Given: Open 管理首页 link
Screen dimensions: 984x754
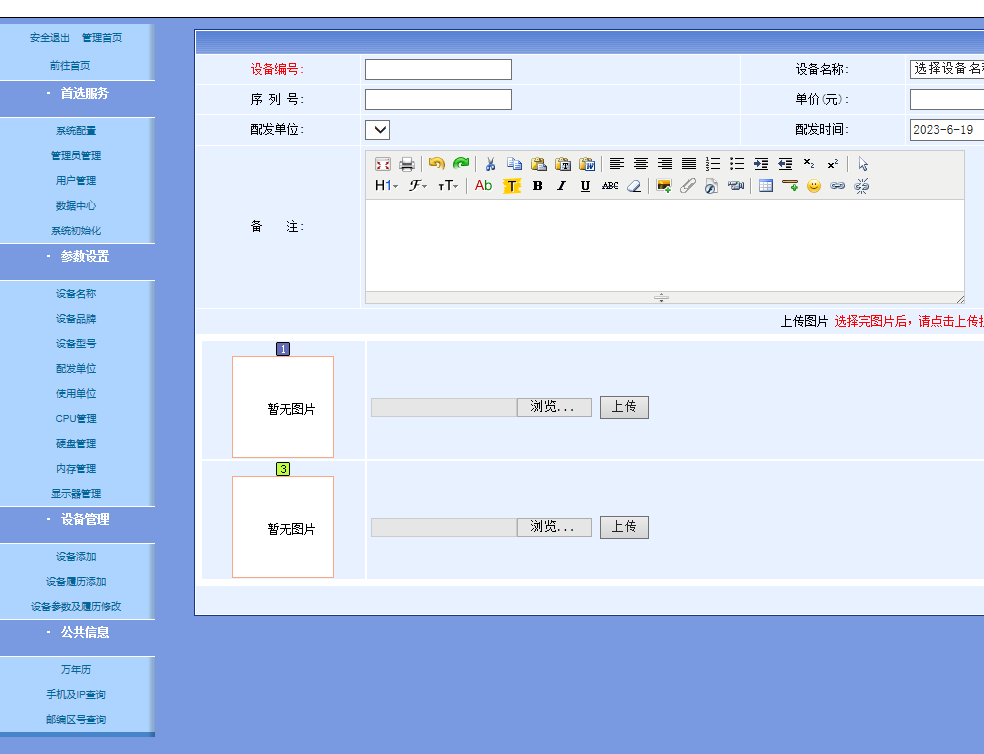Looking at the screenshot, I should point(102,38).
